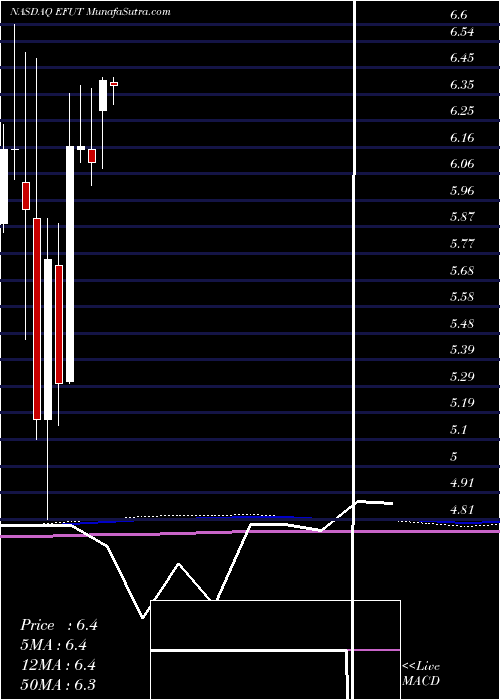Click the 5.96 price axis label

pos(462,191)
